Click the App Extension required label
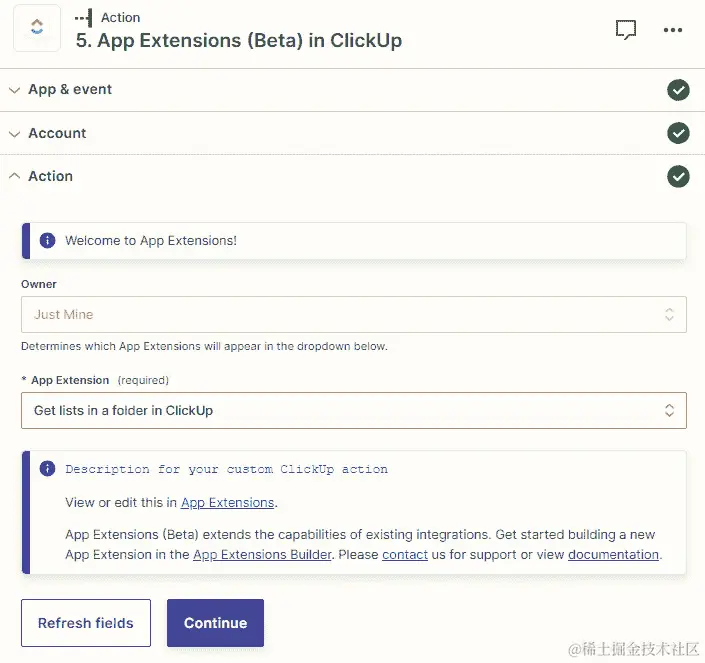This screenshot has width=705, height=663. click(95, 380)
